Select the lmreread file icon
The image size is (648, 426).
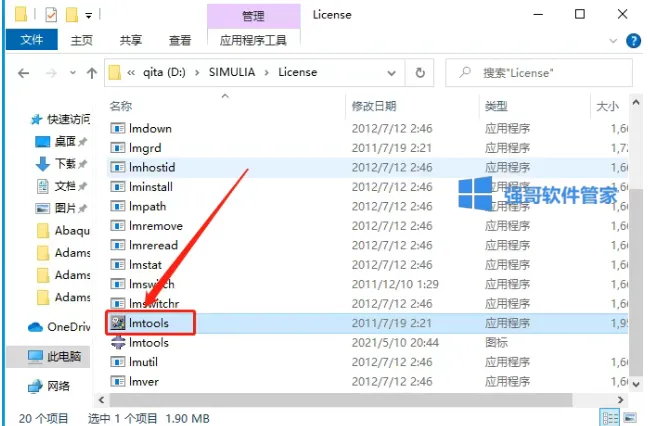[x=118, y=245]
